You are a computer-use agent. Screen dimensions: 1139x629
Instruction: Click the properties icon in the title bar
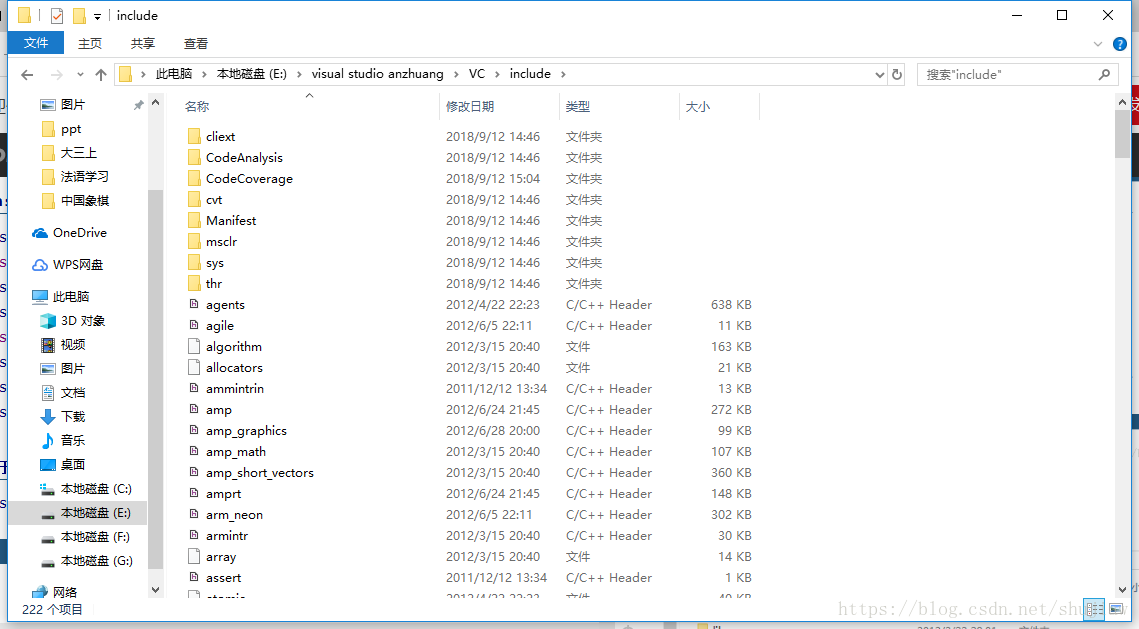click(56, 16)
